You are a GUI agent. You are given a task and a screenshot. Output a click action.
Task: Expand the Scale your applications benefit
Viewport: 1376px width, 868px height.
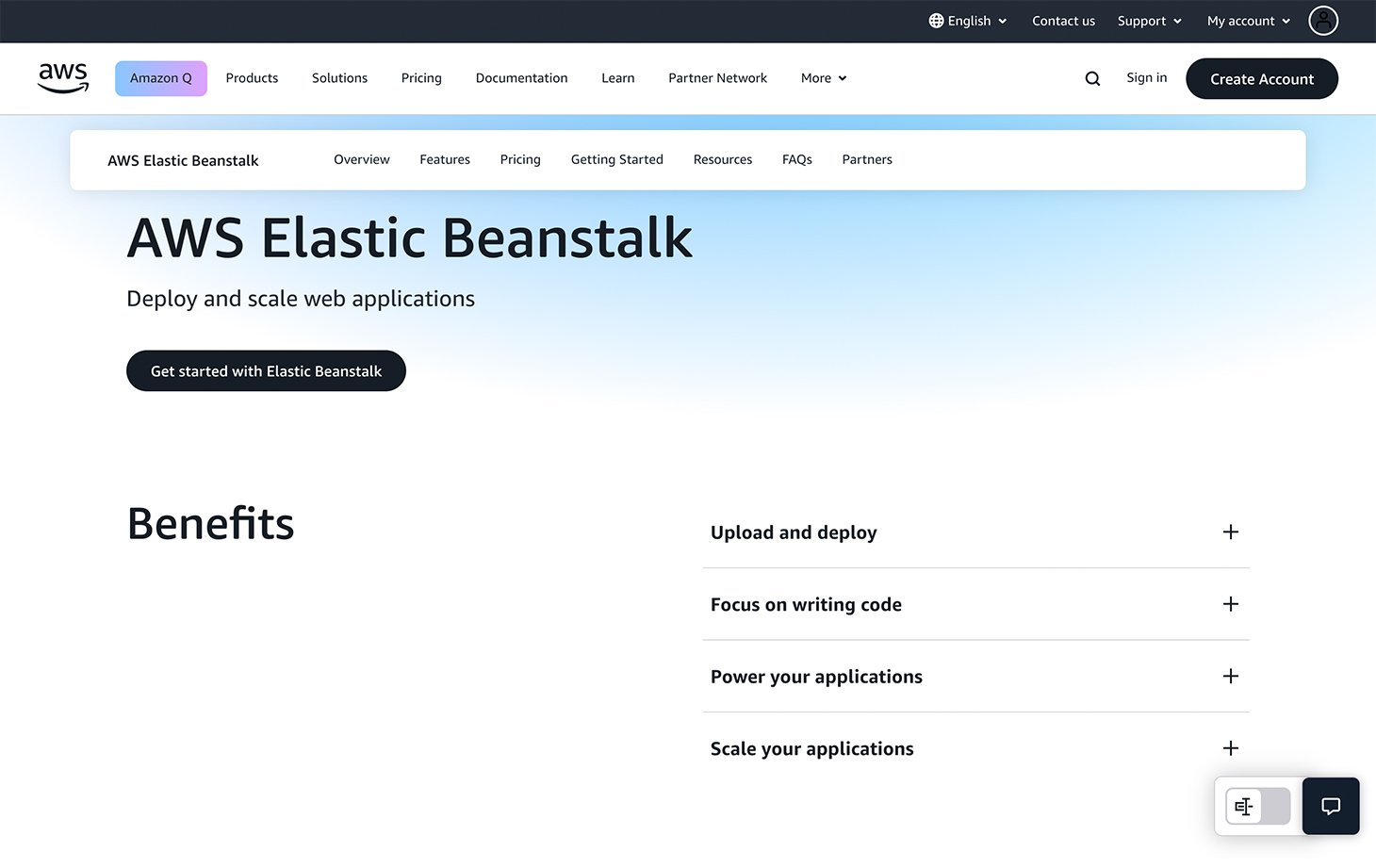(x=1230, y=747)
